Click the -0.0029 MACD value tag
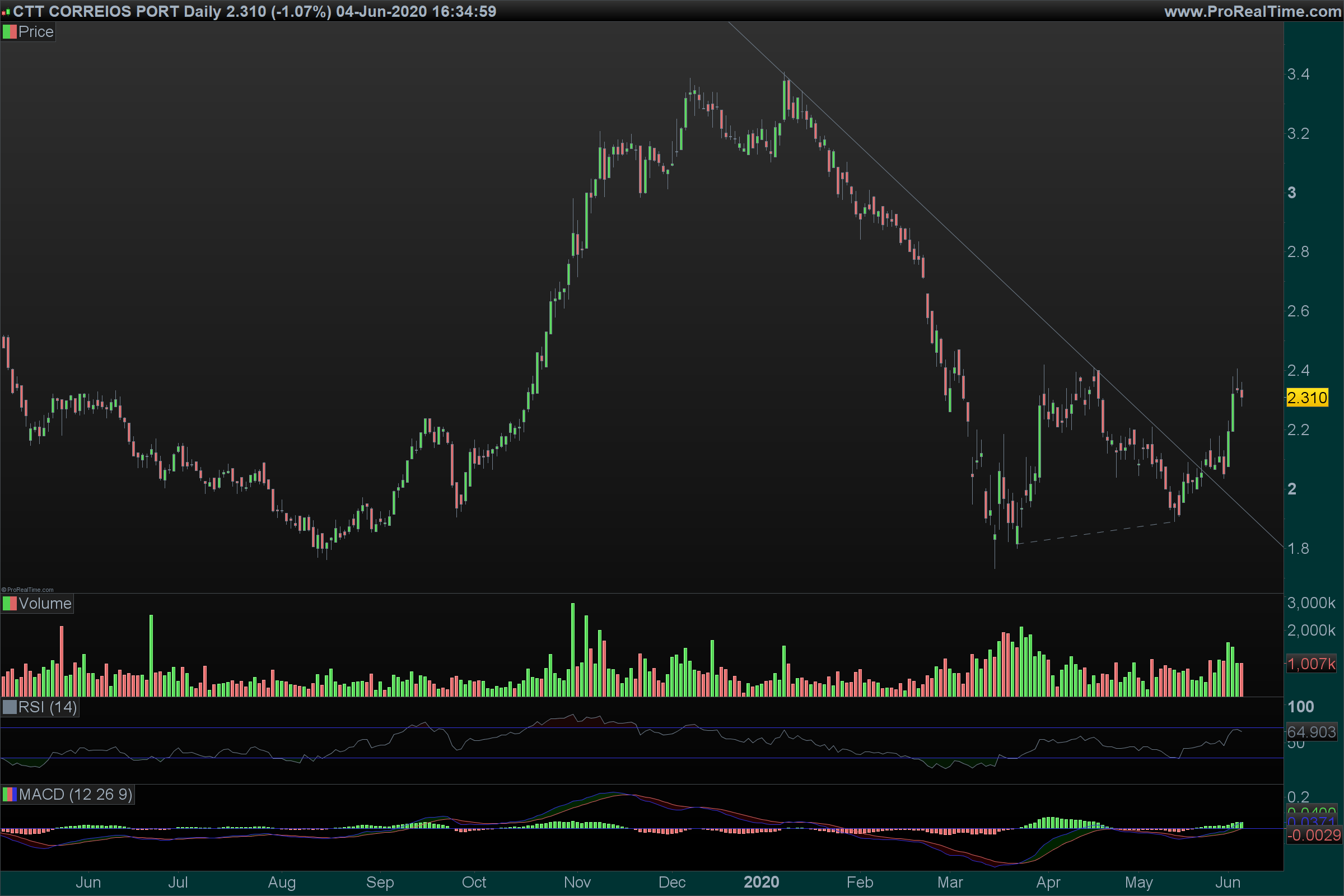 1313,835
